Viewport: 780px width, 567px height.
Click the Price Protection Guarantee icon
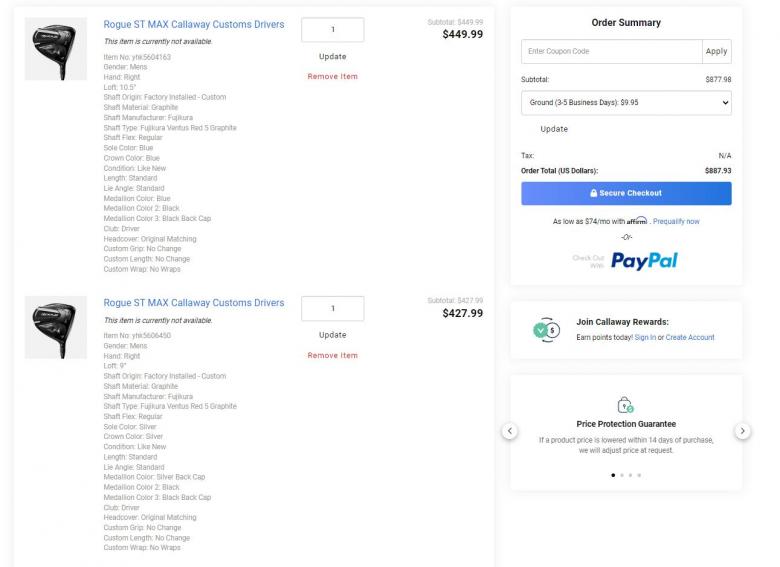click(626, 405)
